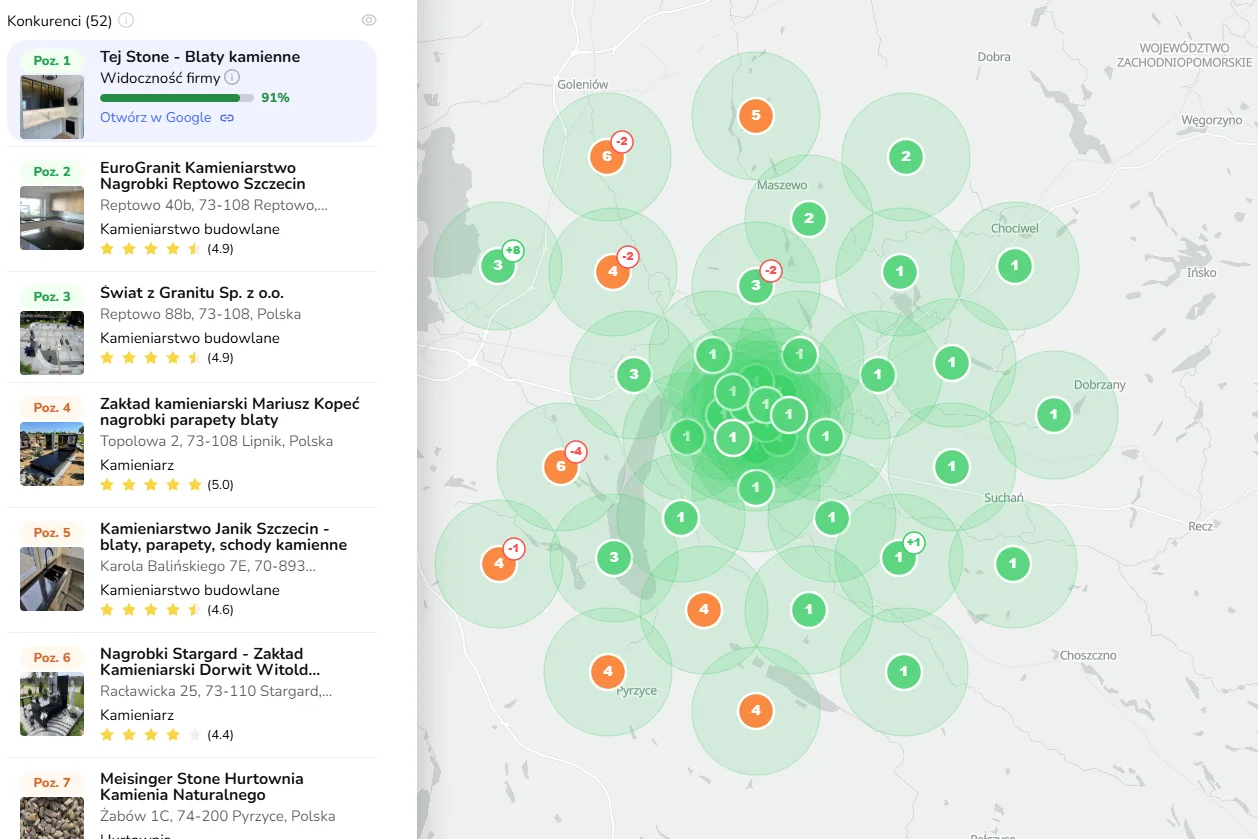Click Dobra label on the map
The width and height of the screenshot is (1258, 839).
994,57
